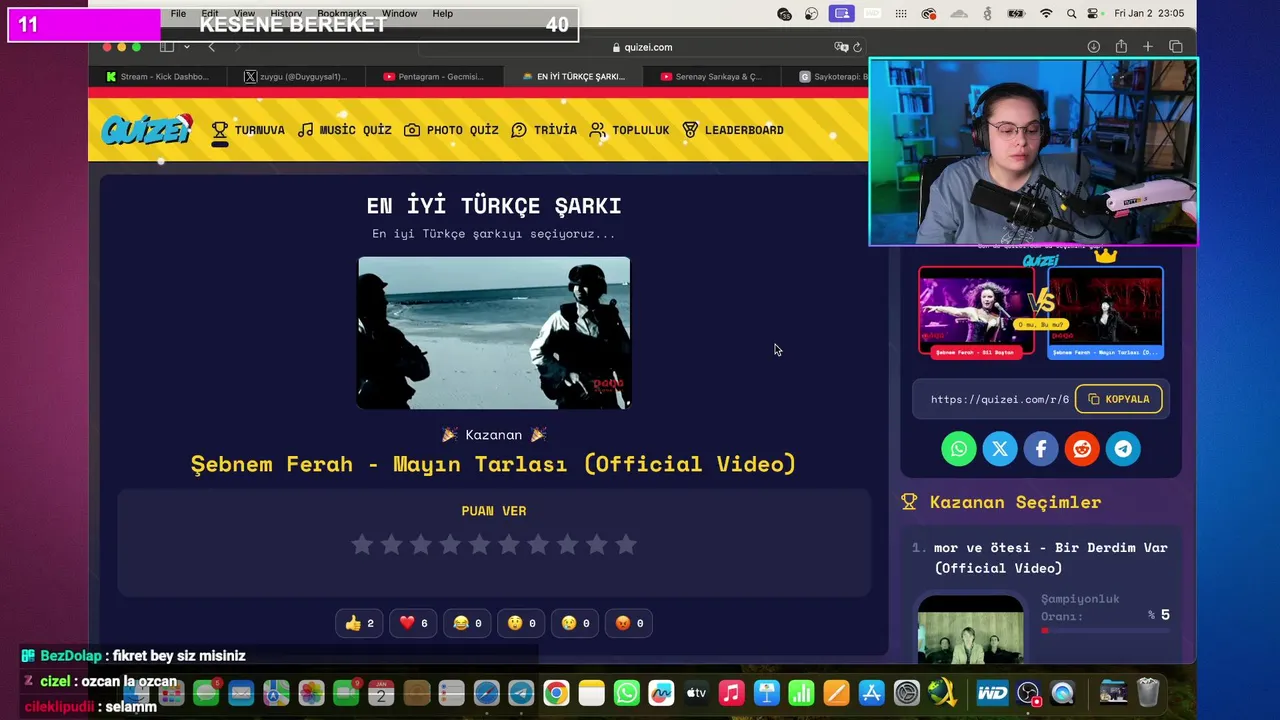
Task: Launch Google Chrome from the Dock
Action: [x=556, y=693]
